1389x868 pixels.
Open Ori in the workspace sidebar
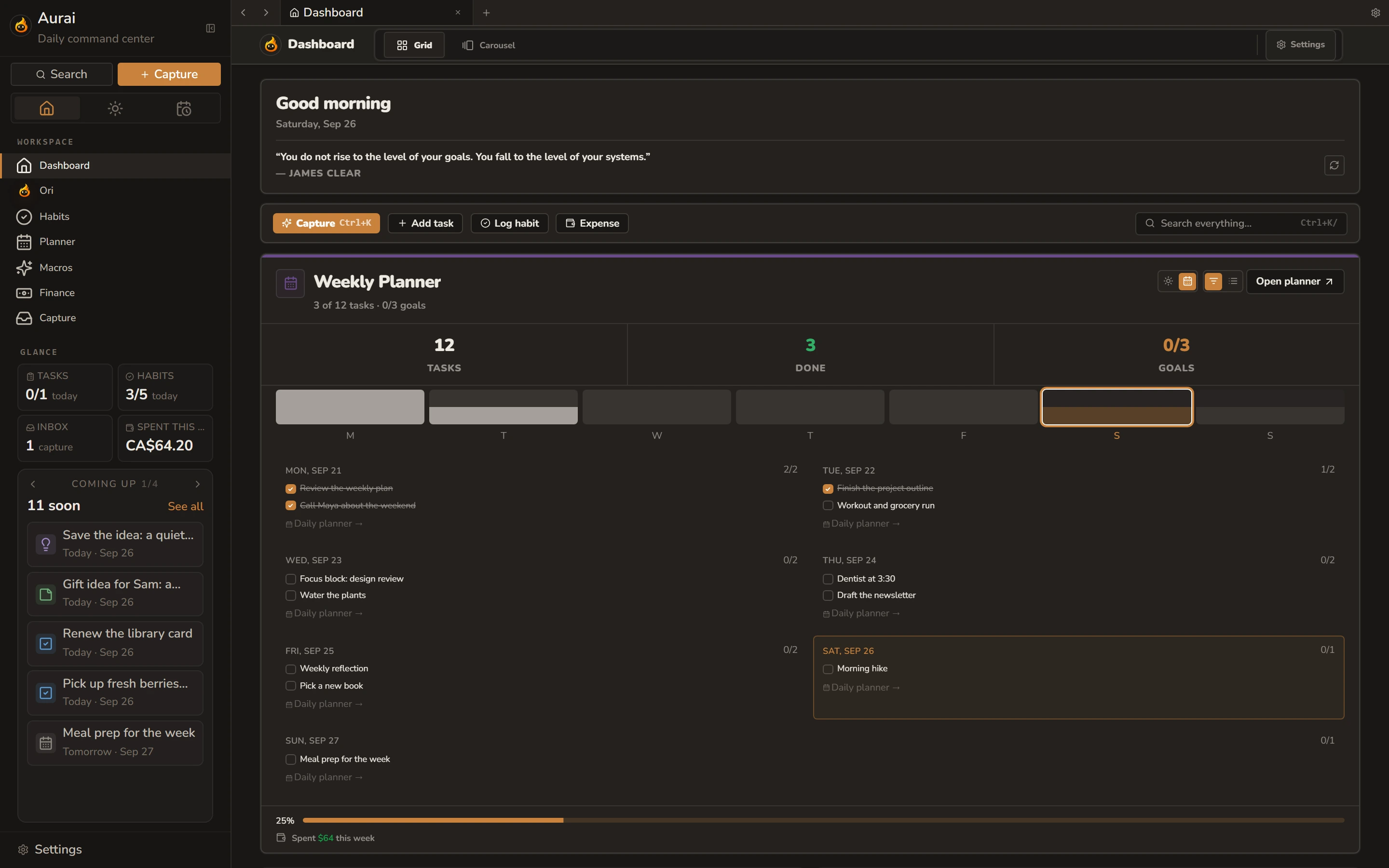click(115, 190)
